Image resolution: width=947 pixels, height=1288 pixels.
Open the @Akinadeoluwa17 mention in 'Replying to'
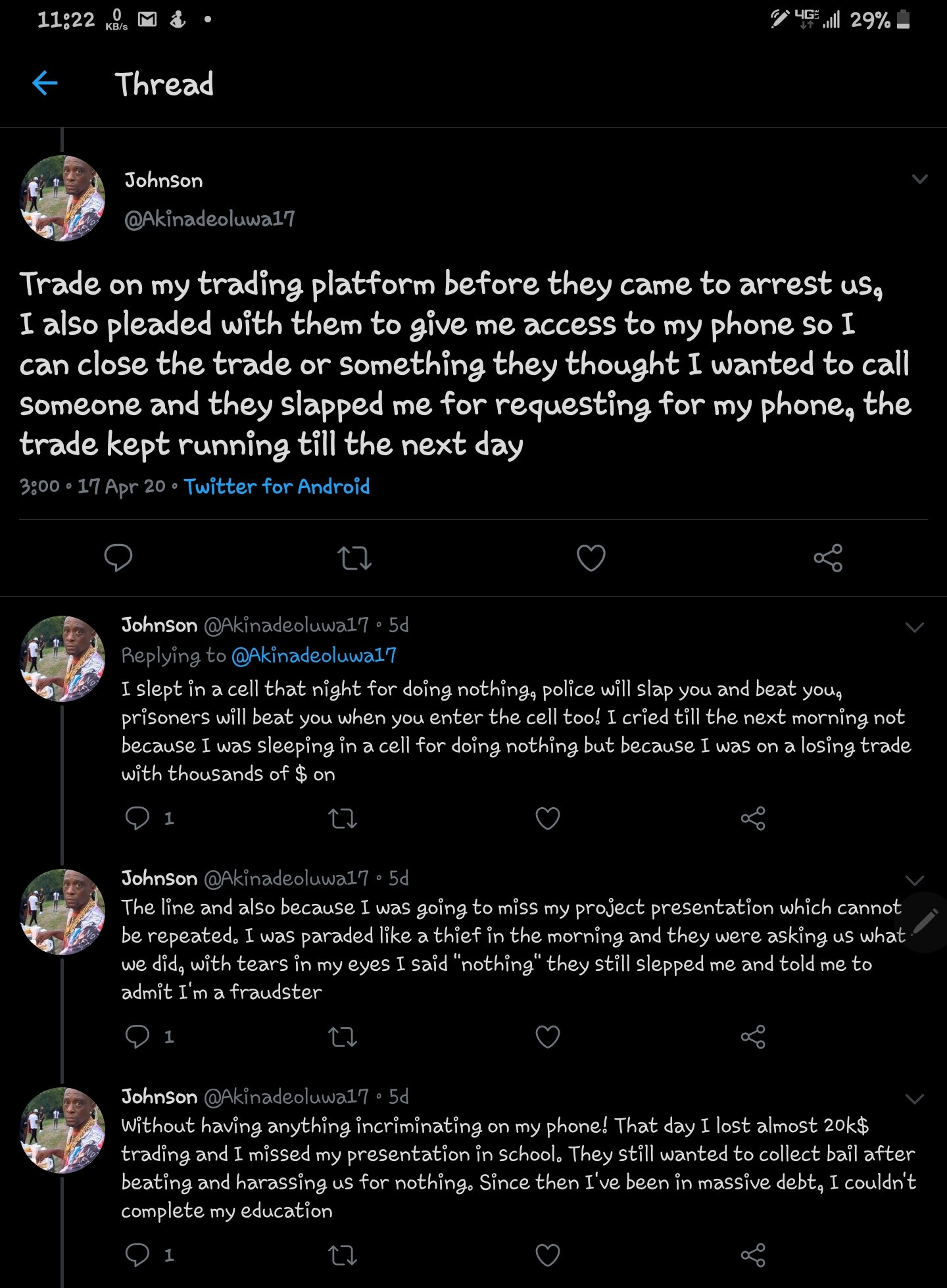click(x=314, y=655)
